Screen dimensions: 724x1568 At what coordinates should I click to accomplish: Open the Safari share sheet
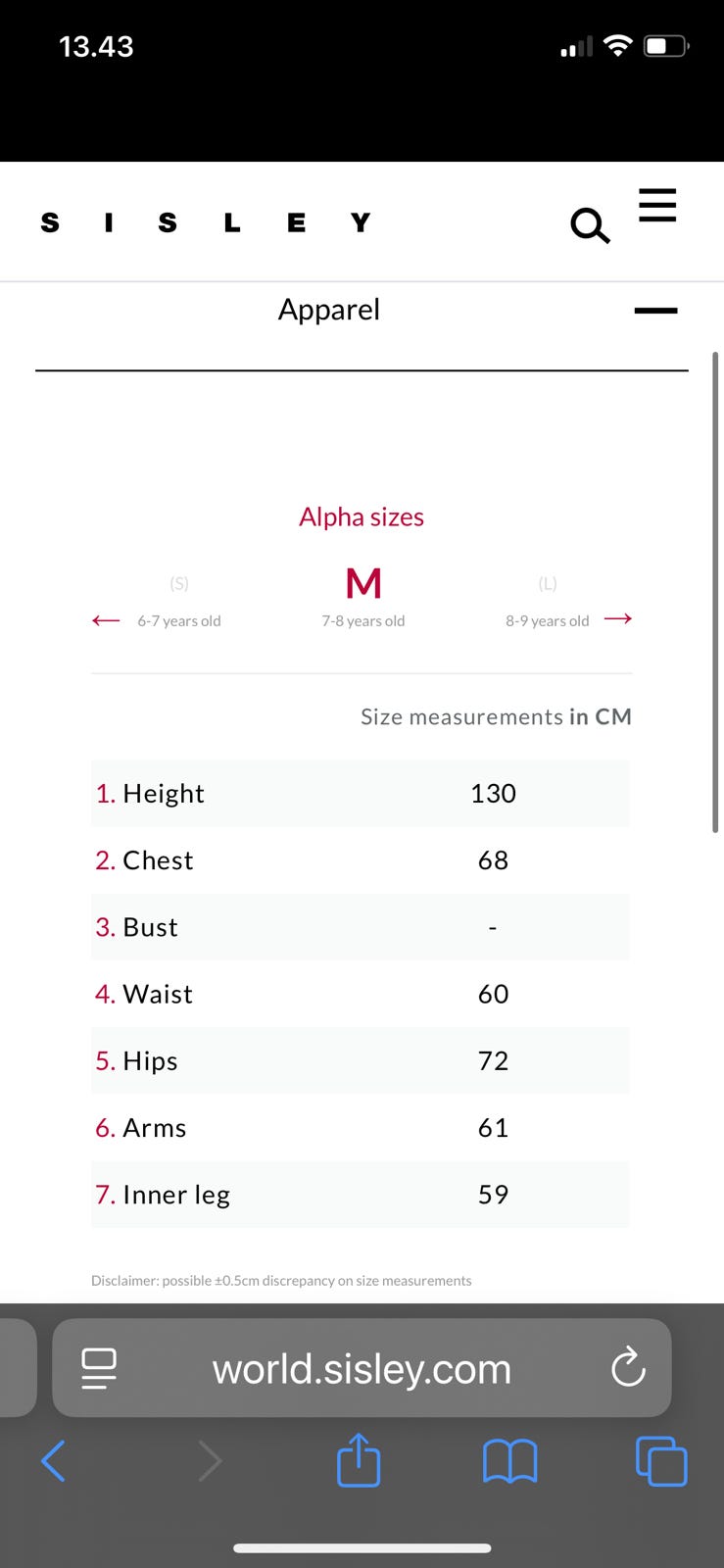pyautogui.click(x=359, y=1461)
